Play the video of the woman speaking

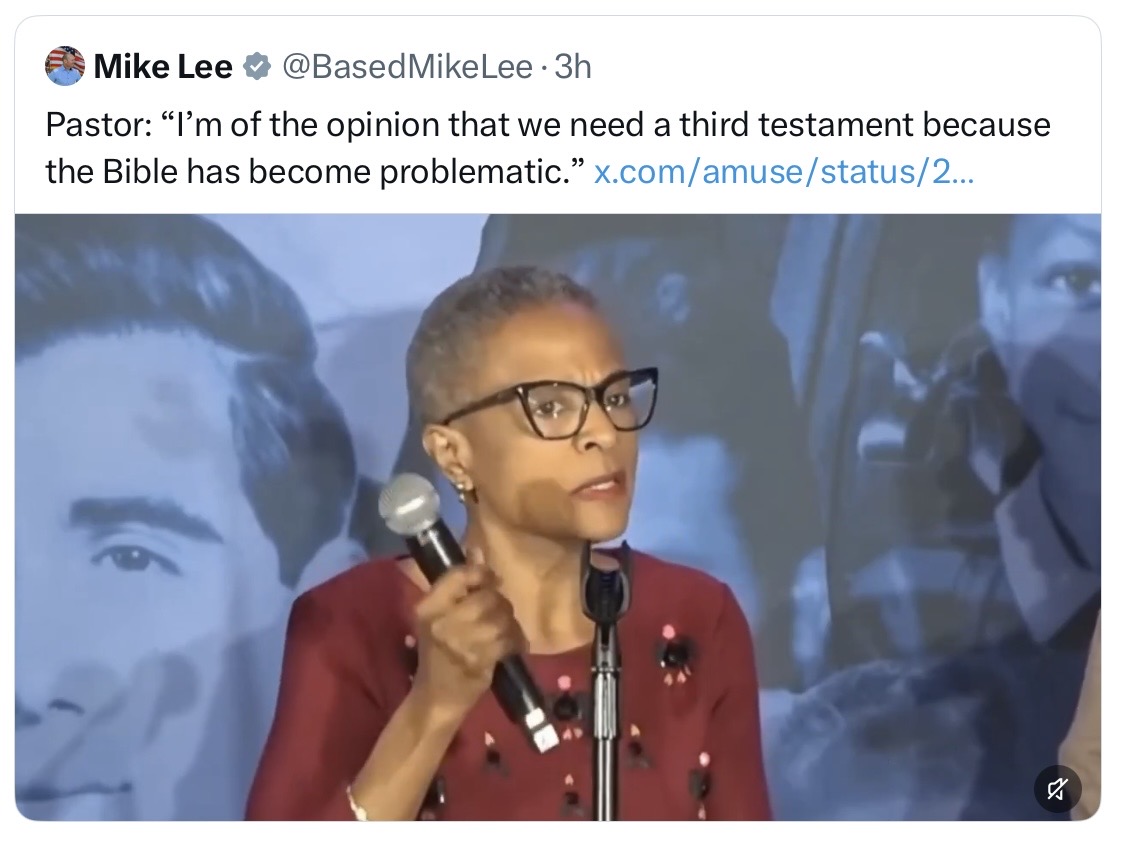(x=557, y=517)
